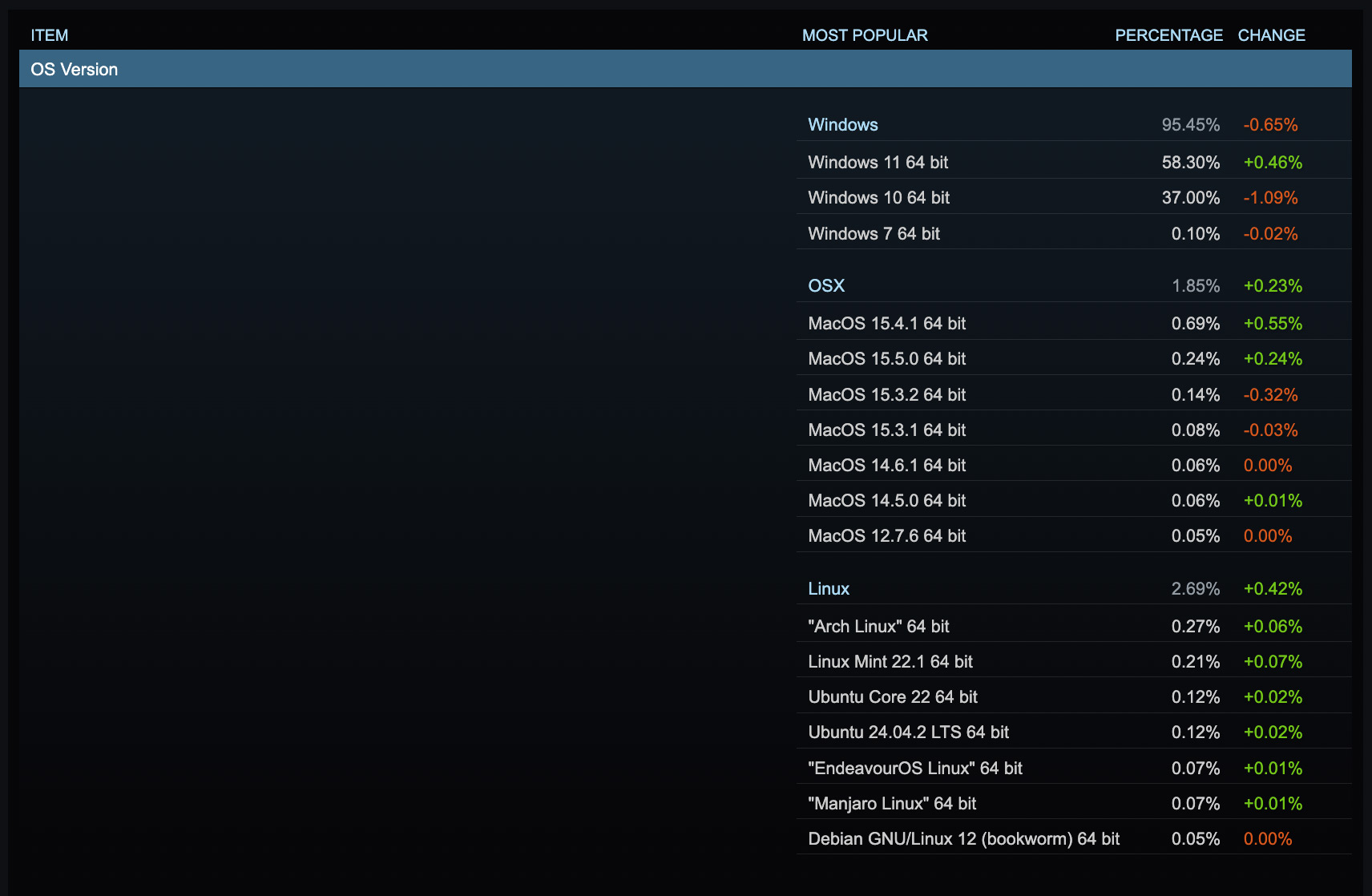1372x896 pixels.
Task: Click OSX total percentage 1.85%
Action: (1196, 286)
